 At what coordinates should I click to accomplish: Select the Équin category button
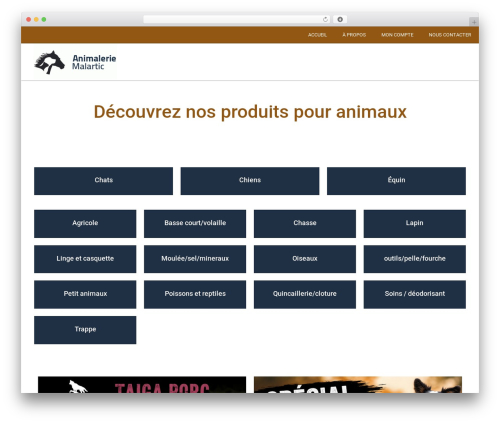coord(396,181)
